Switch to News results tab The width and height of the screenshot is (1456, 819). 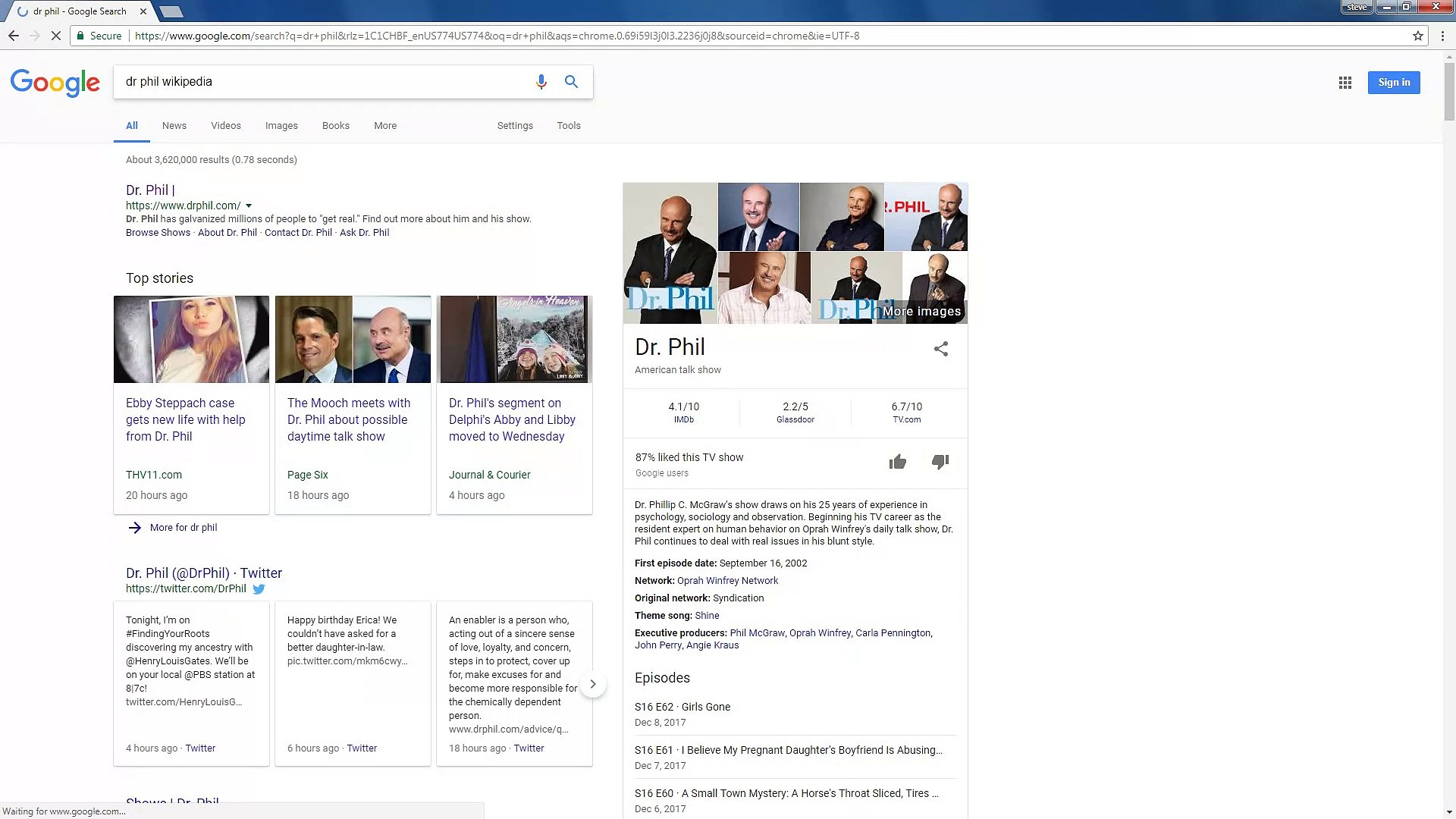tap(174, 126)
